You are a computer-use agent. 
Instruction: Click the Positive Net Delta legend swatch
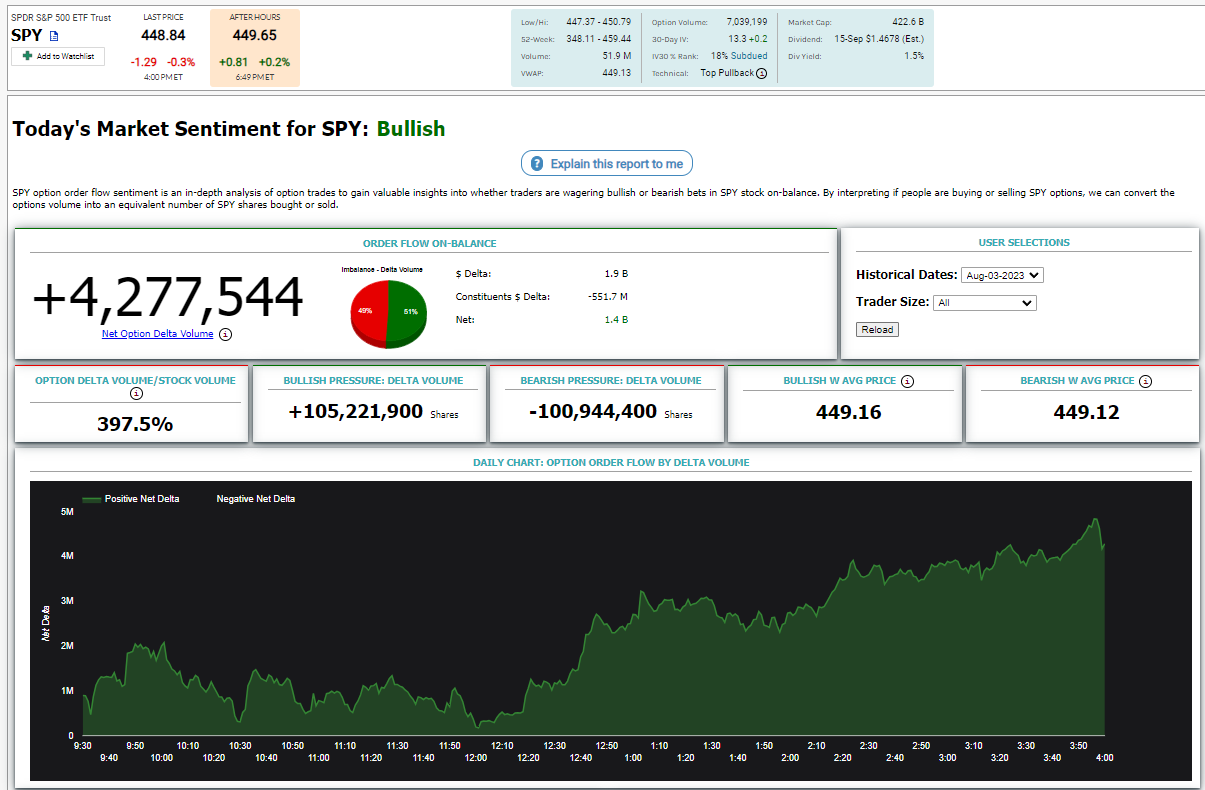pos(91,498)
